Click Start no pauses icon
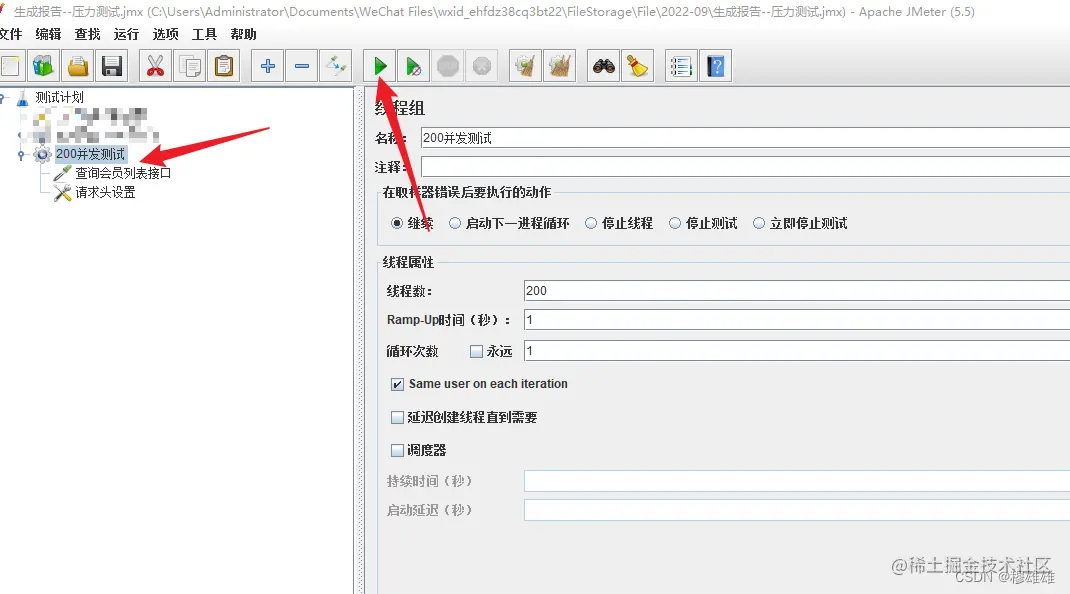The image size is (1070, 594). 414,66
